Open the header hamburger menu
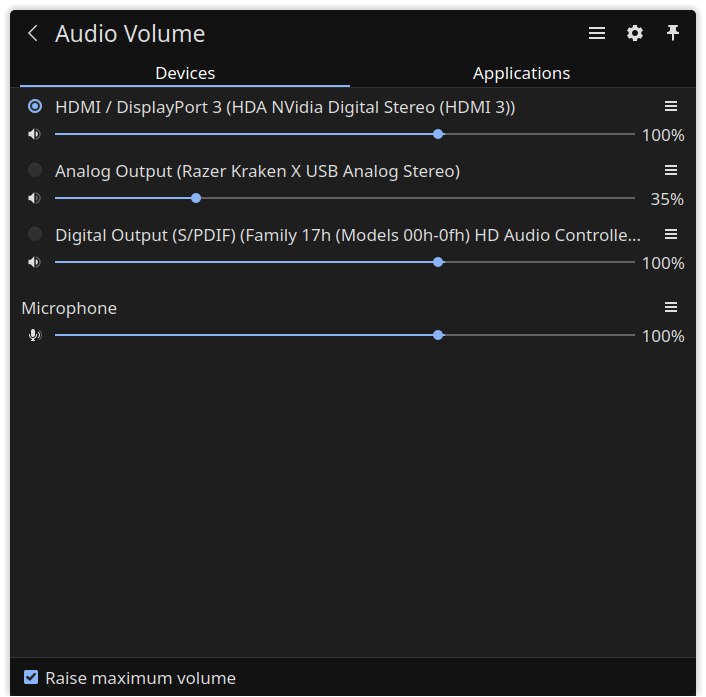706x697 pixels. coord(597,33)
